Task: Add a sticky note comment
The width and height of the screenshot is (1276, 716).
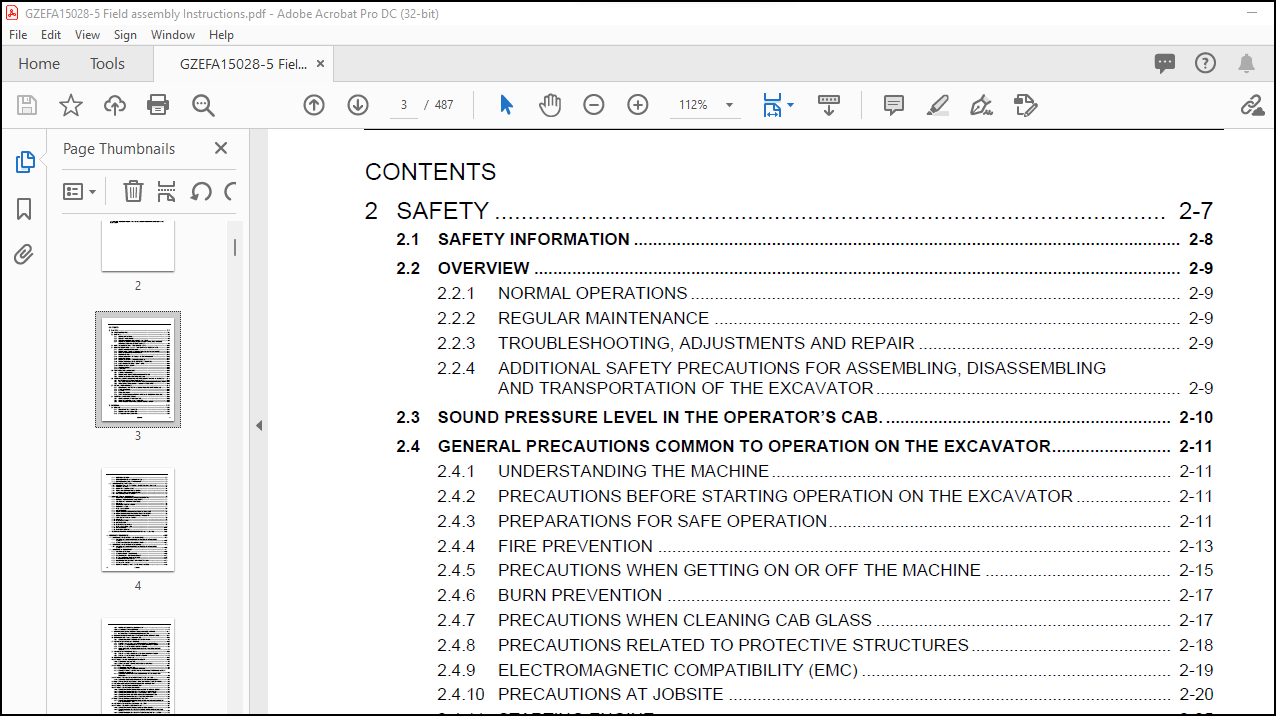Action: point(894,105)
